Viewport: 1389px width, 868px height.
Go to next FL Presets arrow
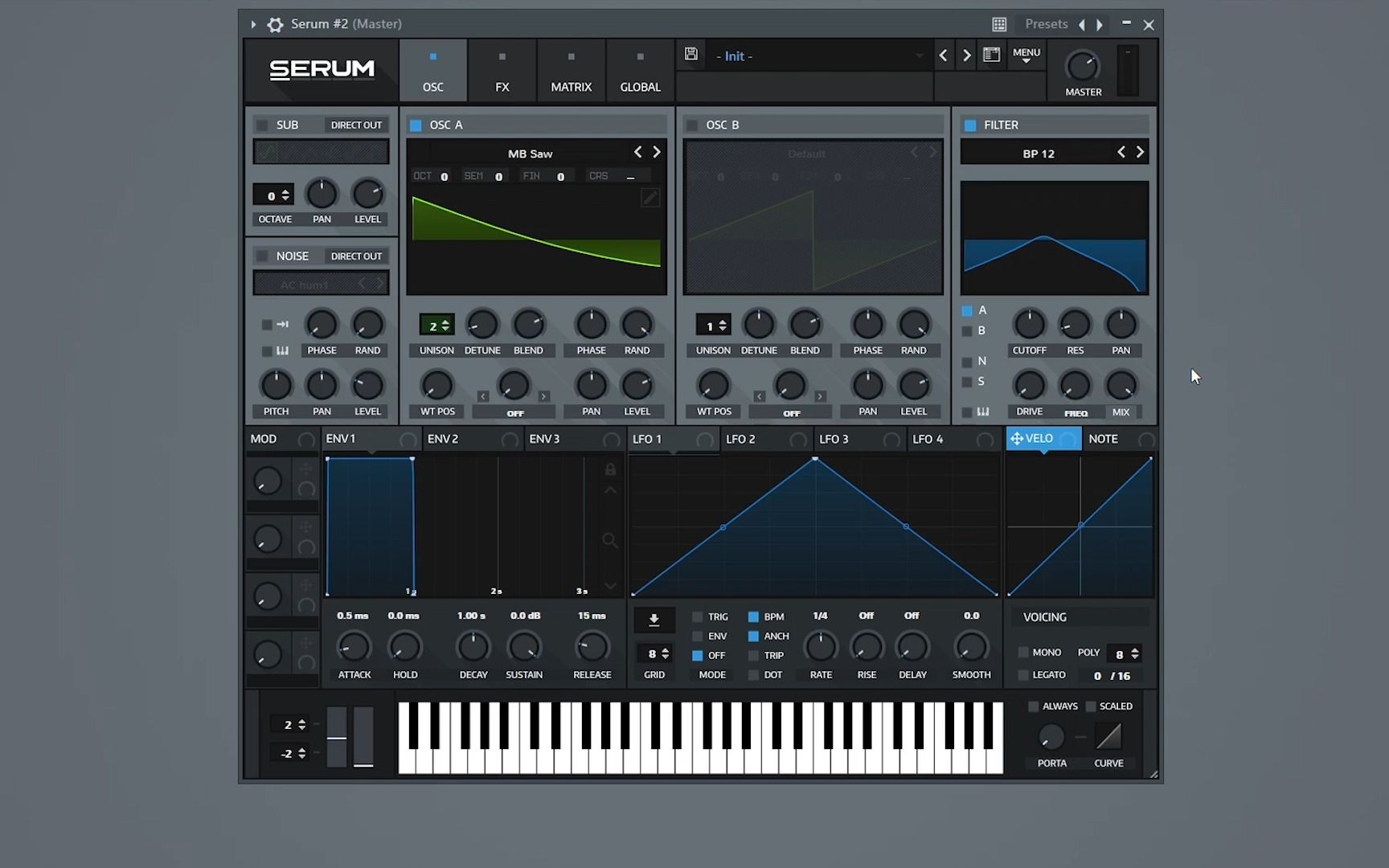pyautogui.click(x=1100, y=25)
